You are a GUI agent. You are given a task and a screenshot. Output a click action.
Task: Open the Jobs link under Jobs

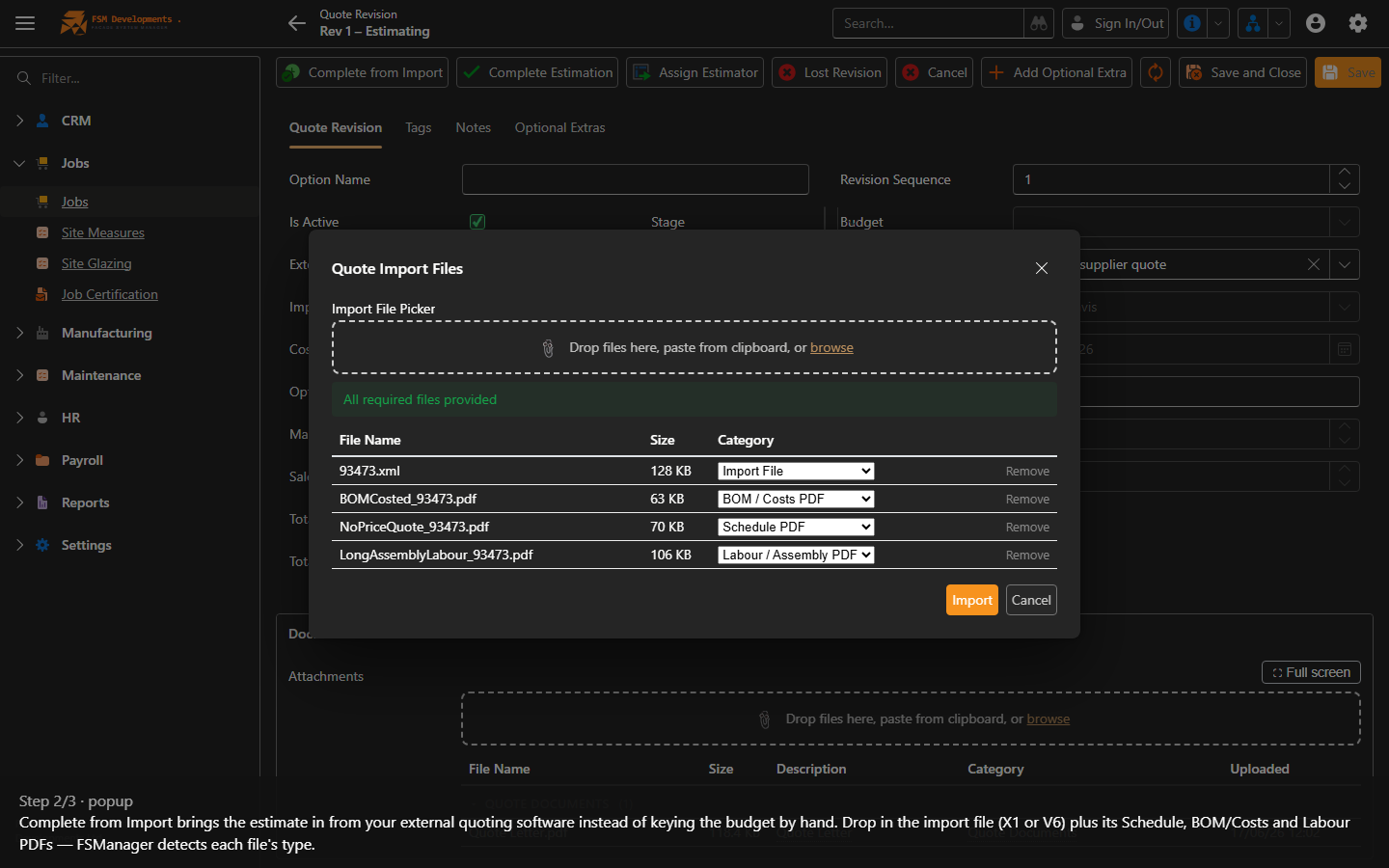click(x=75, y=202)
